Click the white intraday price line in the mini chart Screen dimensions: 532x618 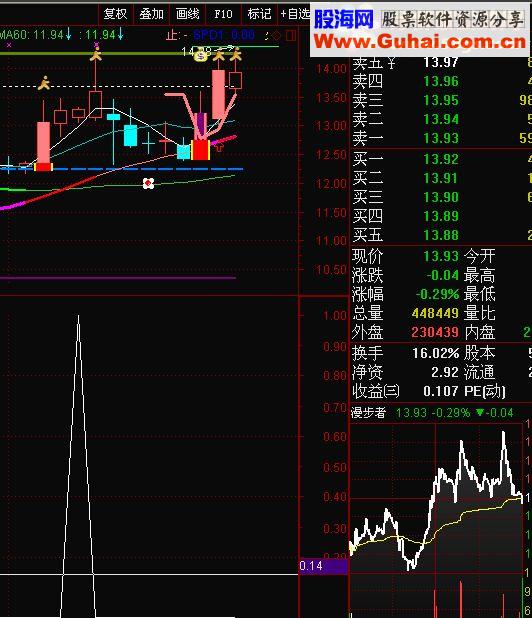tap(437, 501)
